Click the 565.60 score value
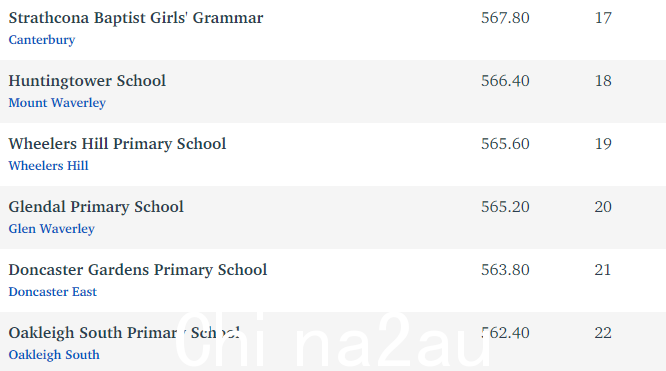The image size is (666, 371). click(x=505, y=144)
